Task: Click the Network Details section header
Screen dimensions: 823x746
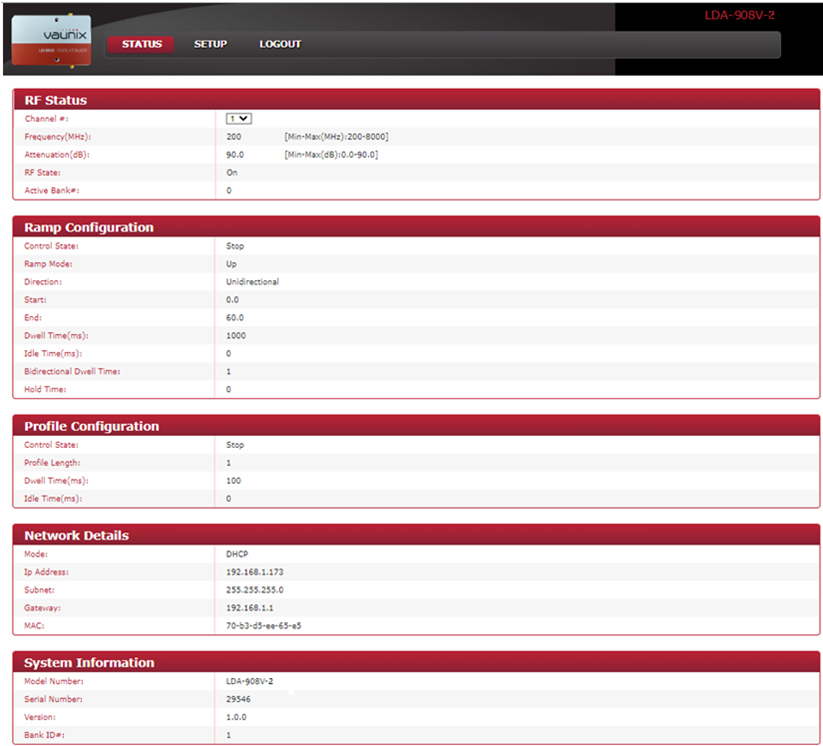Action: [x=76, y=535]
